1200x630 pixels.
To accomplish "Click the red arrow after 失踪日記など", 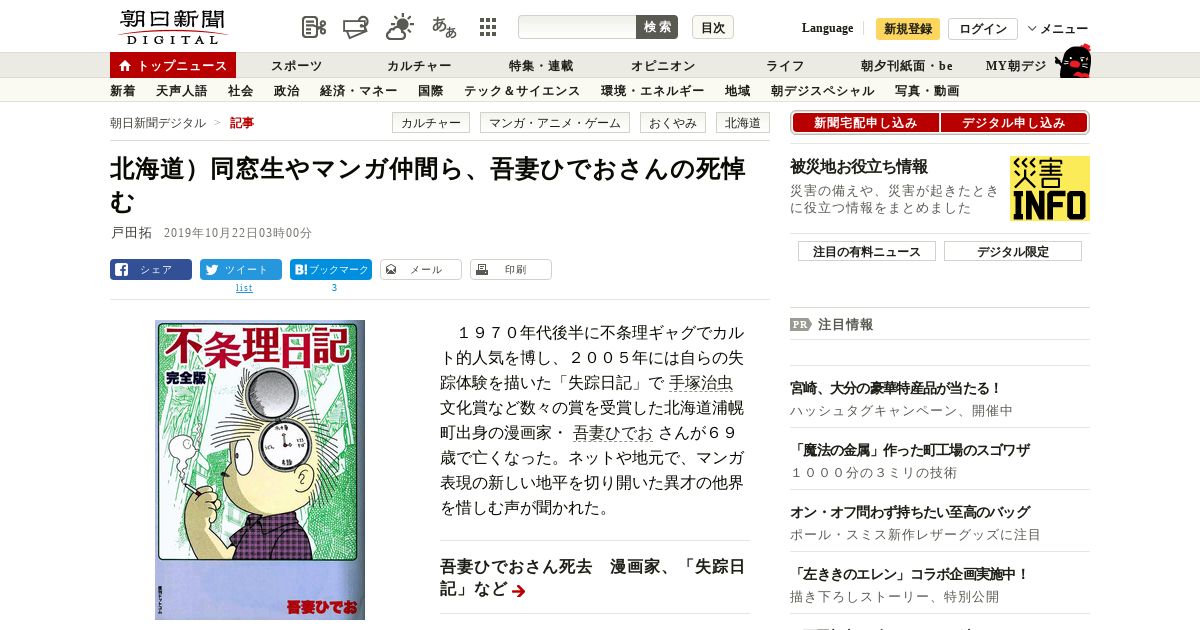I will (x=519, y=591).
